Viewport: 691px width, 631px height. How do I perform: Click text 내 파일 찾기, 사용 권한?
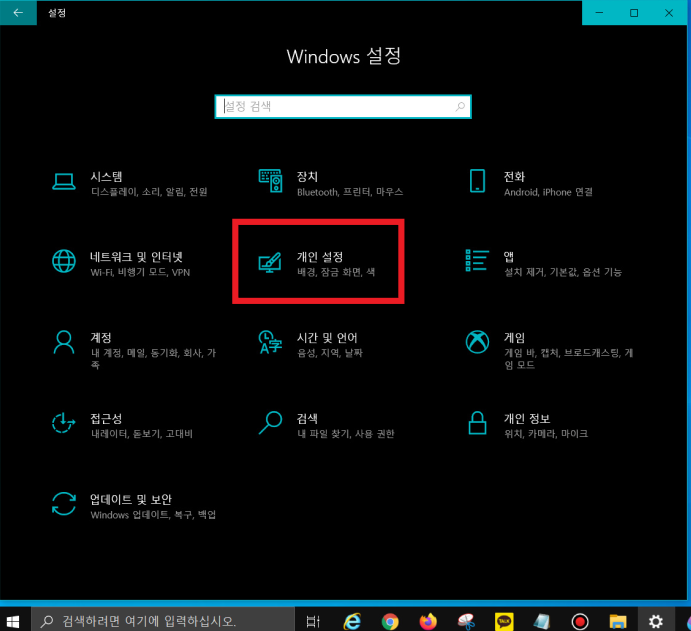point(346,434)
